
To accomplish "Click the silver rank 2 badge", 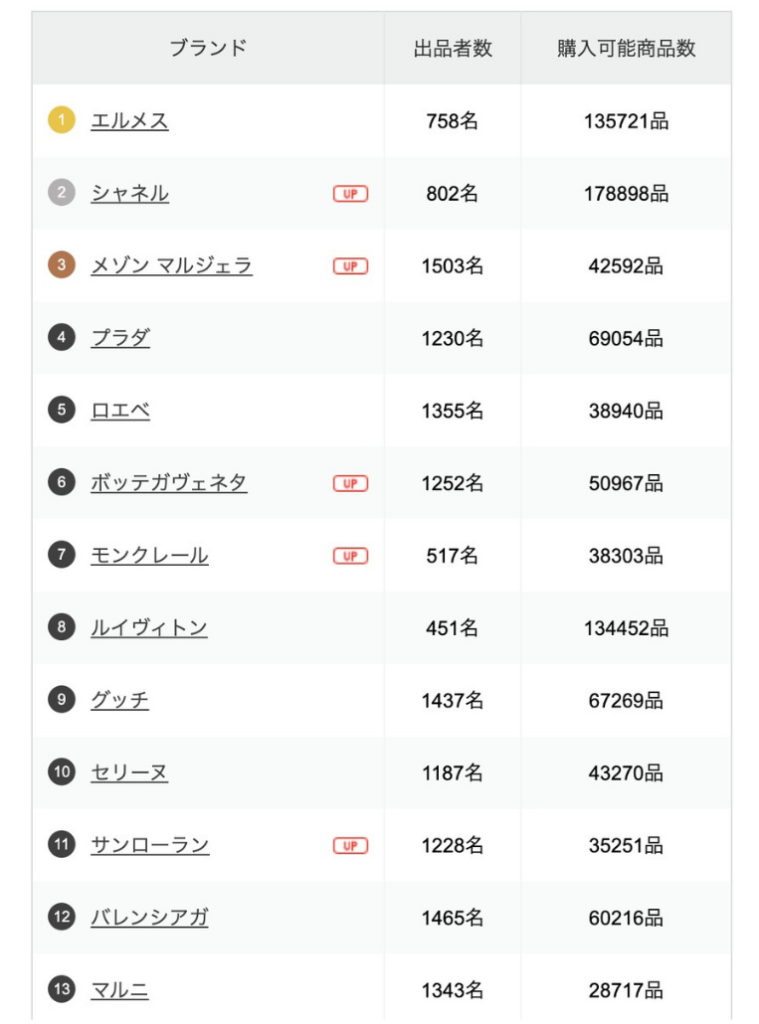I will point(61,193).
